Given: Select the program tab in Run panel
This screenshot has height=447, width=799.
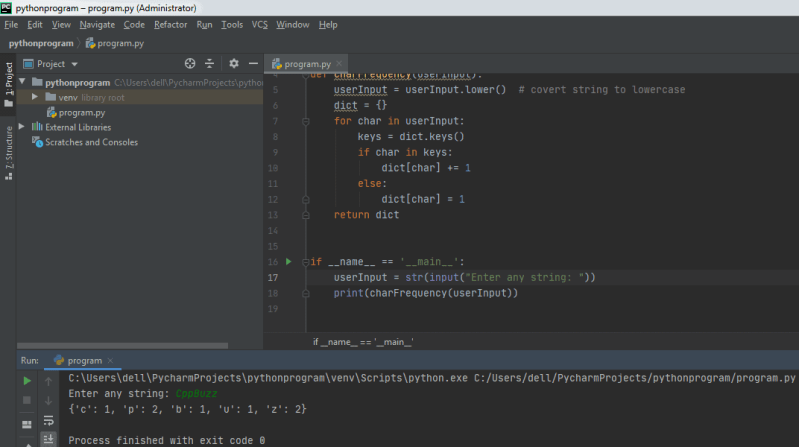Looking at the screenshot, I should (83, 360).
